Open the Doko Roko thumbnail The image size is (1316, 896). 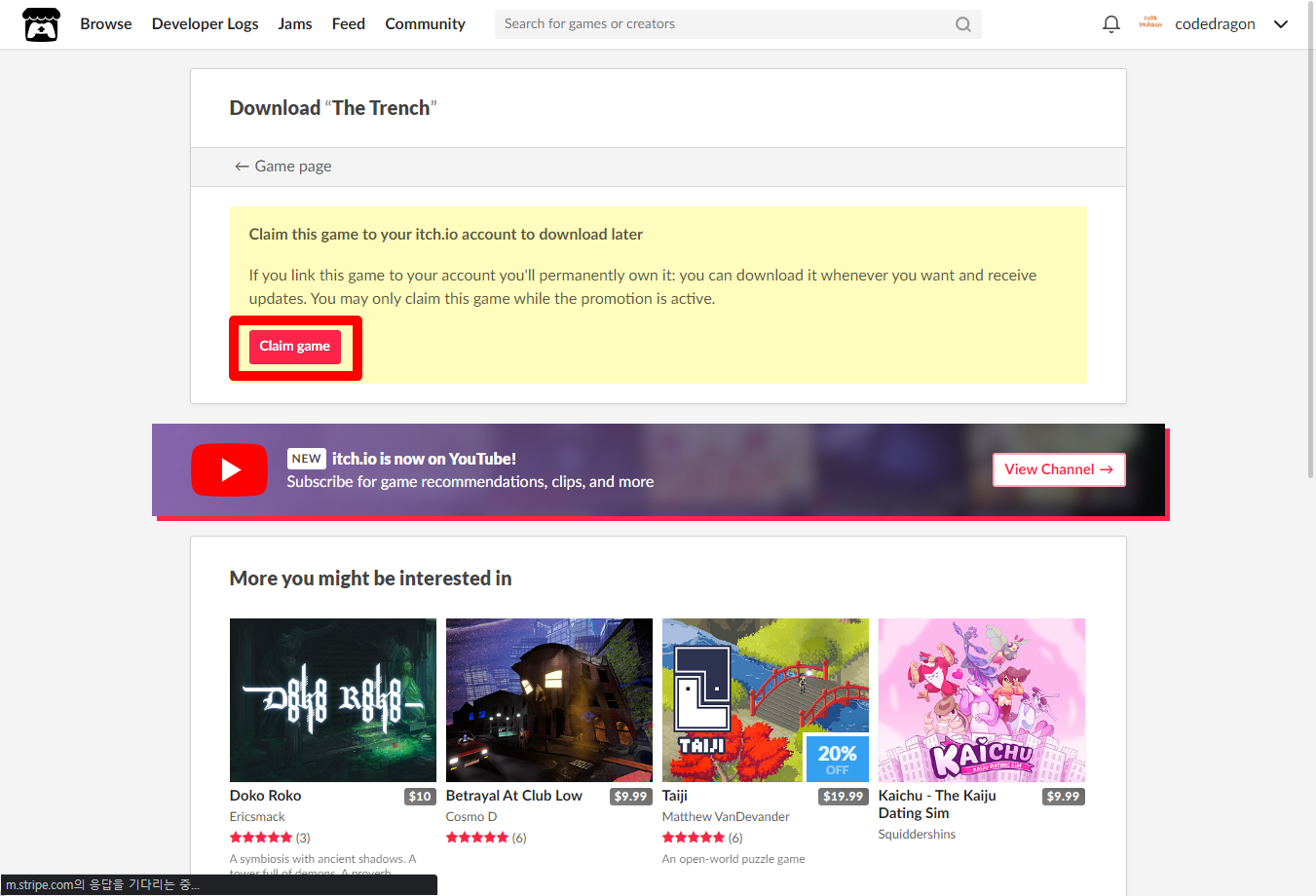(x=333, y=700)
